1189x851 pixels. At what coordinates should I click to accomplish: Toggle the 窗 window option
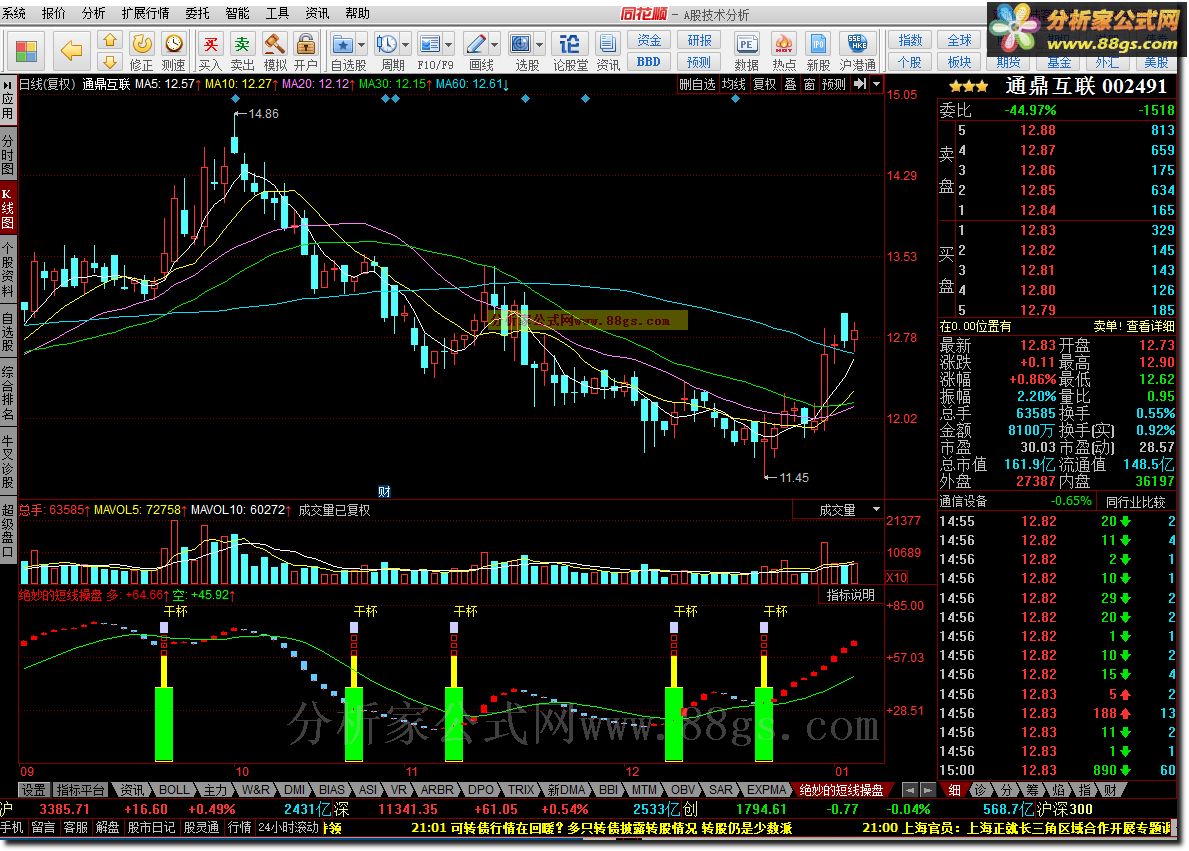(x=809, y=84)
